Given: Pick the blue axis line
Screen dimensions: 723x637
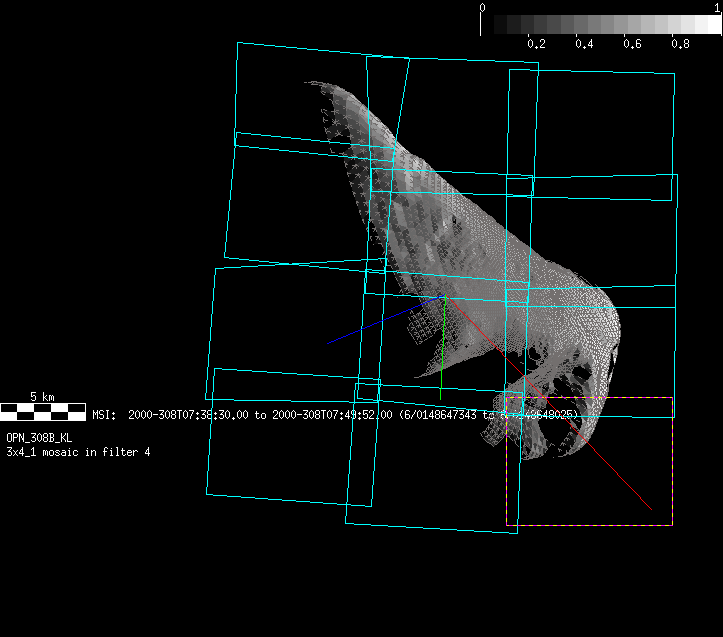Looking at the screenshot, I should 385,320.
